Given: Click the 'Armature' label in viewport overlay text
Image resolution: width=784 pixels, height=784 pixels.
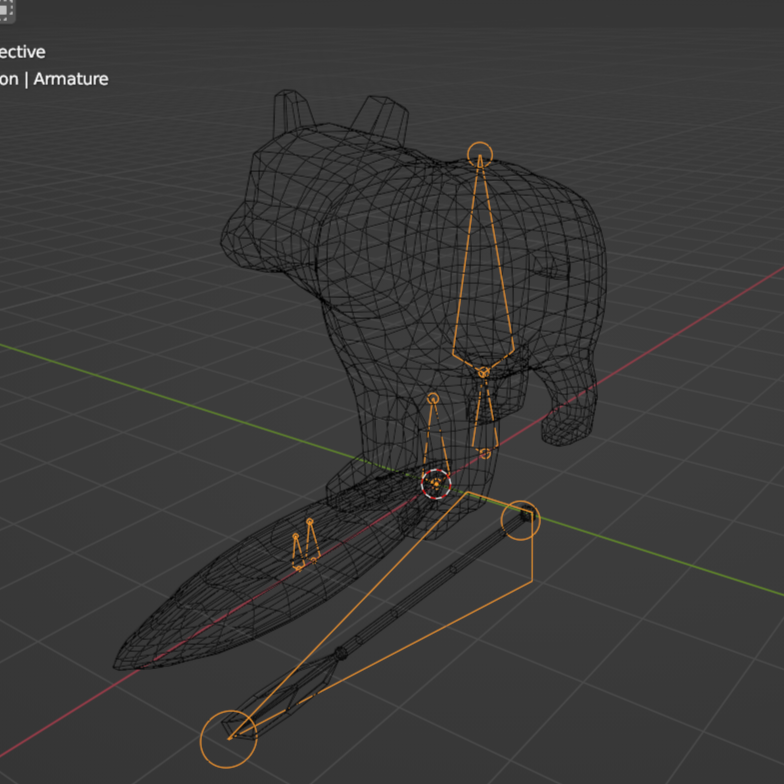Looking at the screenshot, I should click(x=71, y=79).
